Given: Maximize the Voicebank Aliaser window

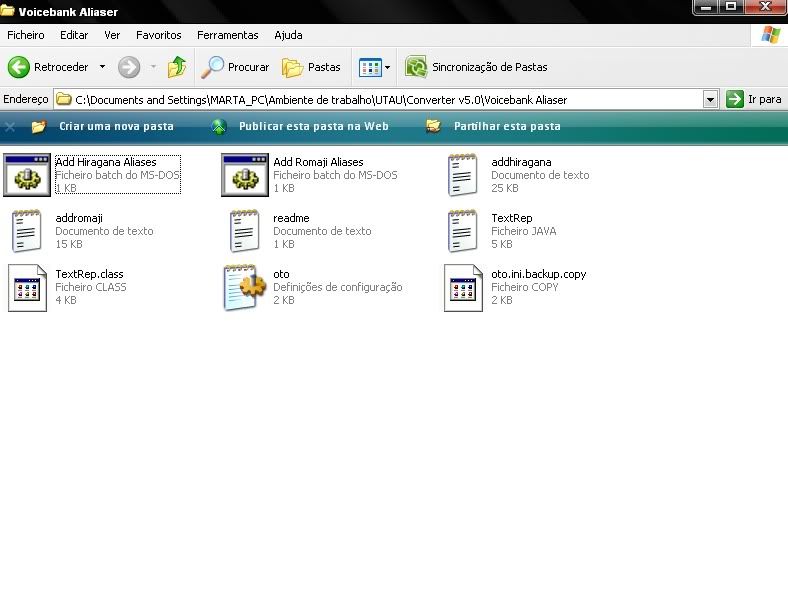Looking at the screenshot, I should tap(731, 6).
